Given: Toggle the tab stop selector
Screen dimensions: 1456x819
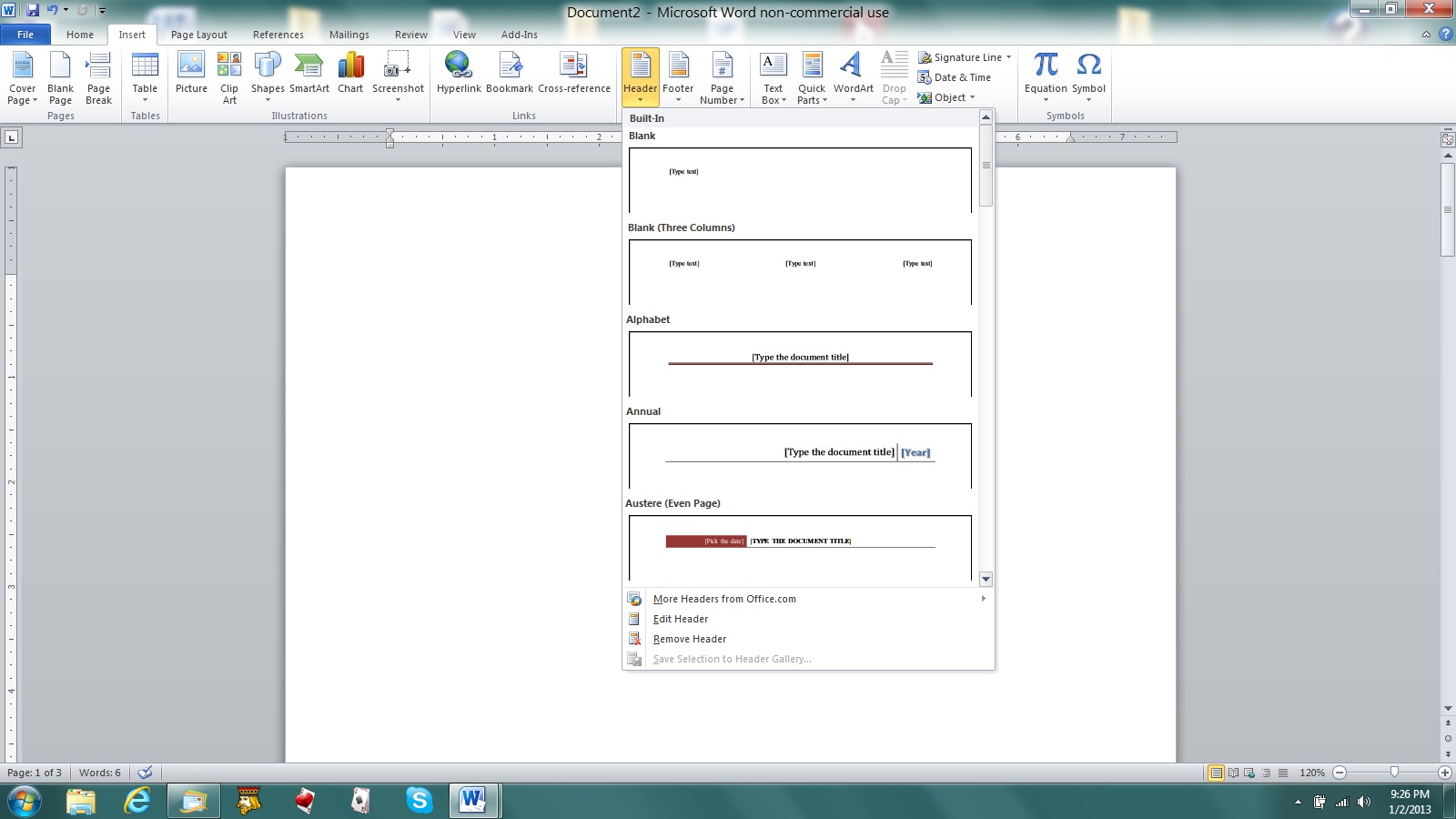Looking at the screenshot, I should (12, 137).
